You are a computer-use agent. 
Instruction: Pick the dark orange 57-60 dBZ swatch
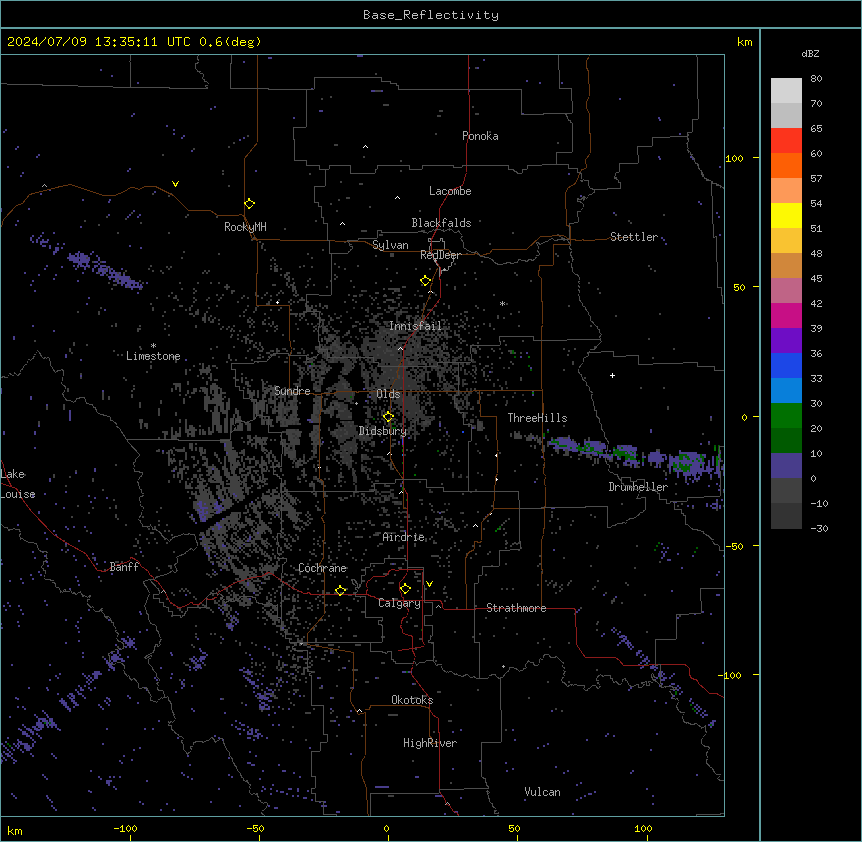(x=786, y=165)
